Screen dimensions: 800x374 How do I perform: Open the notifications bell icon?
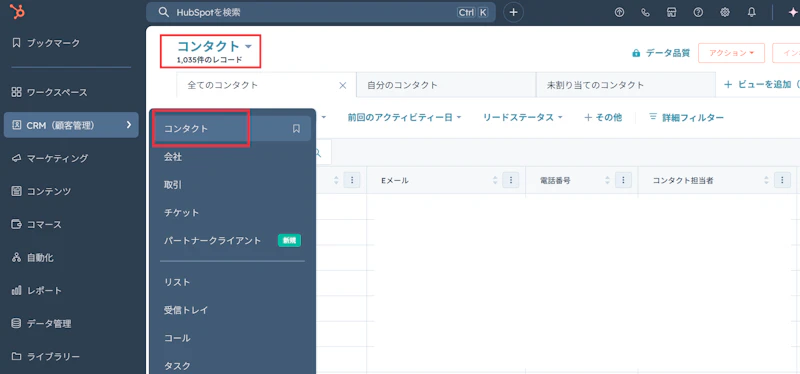coord(751,13)
